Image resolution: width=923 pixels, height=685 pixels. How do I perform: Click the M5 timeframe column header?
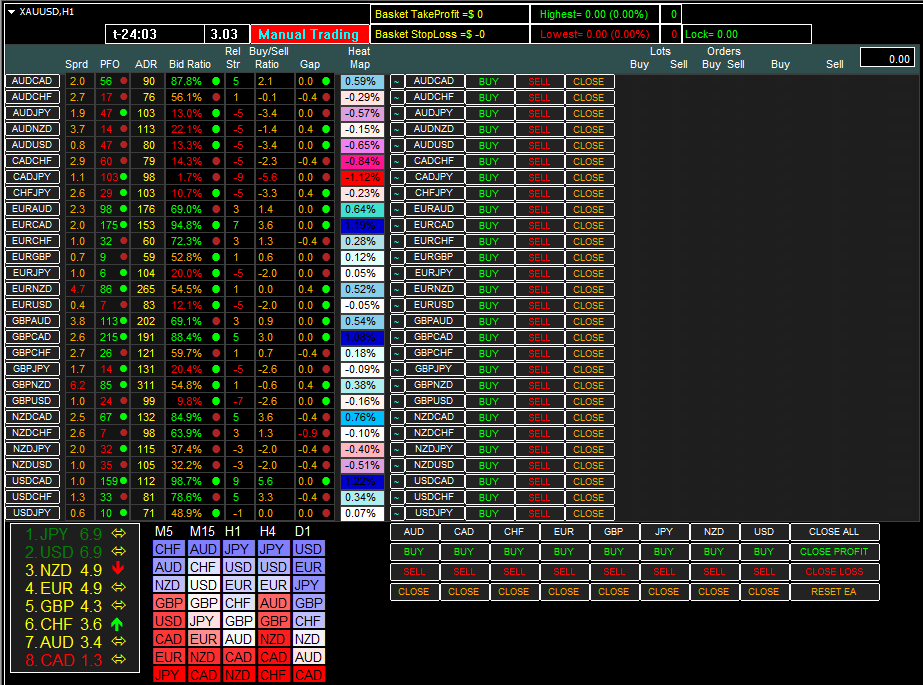(164, 531)
